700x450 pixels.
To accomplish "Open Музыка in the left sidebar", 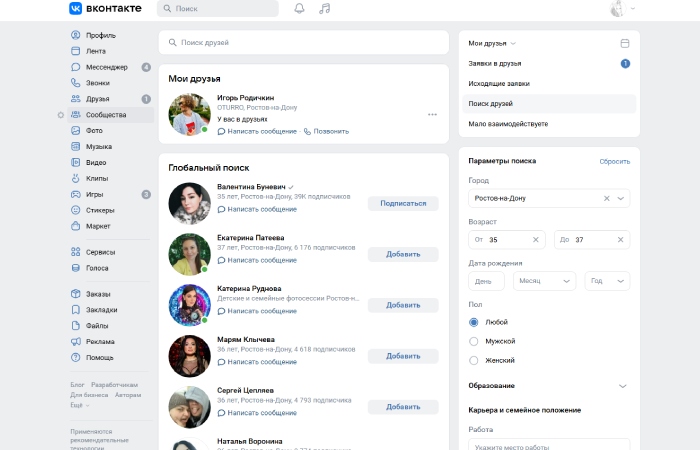I will tap(99, 146).
